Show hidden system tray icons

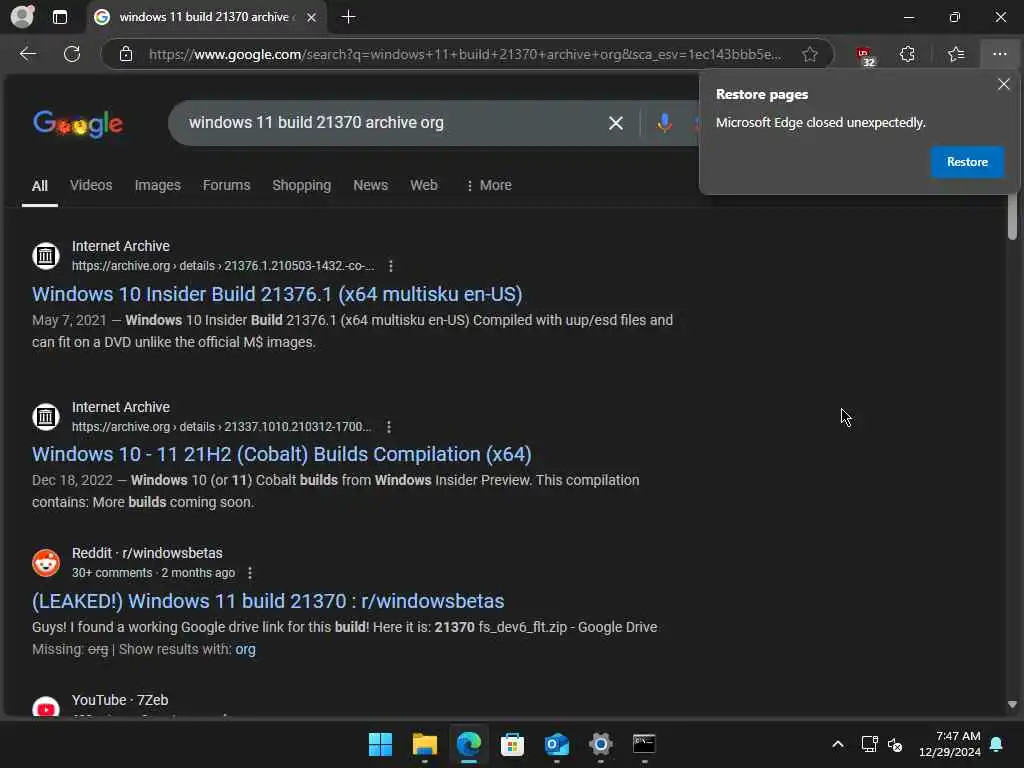(x=838, y=744)
